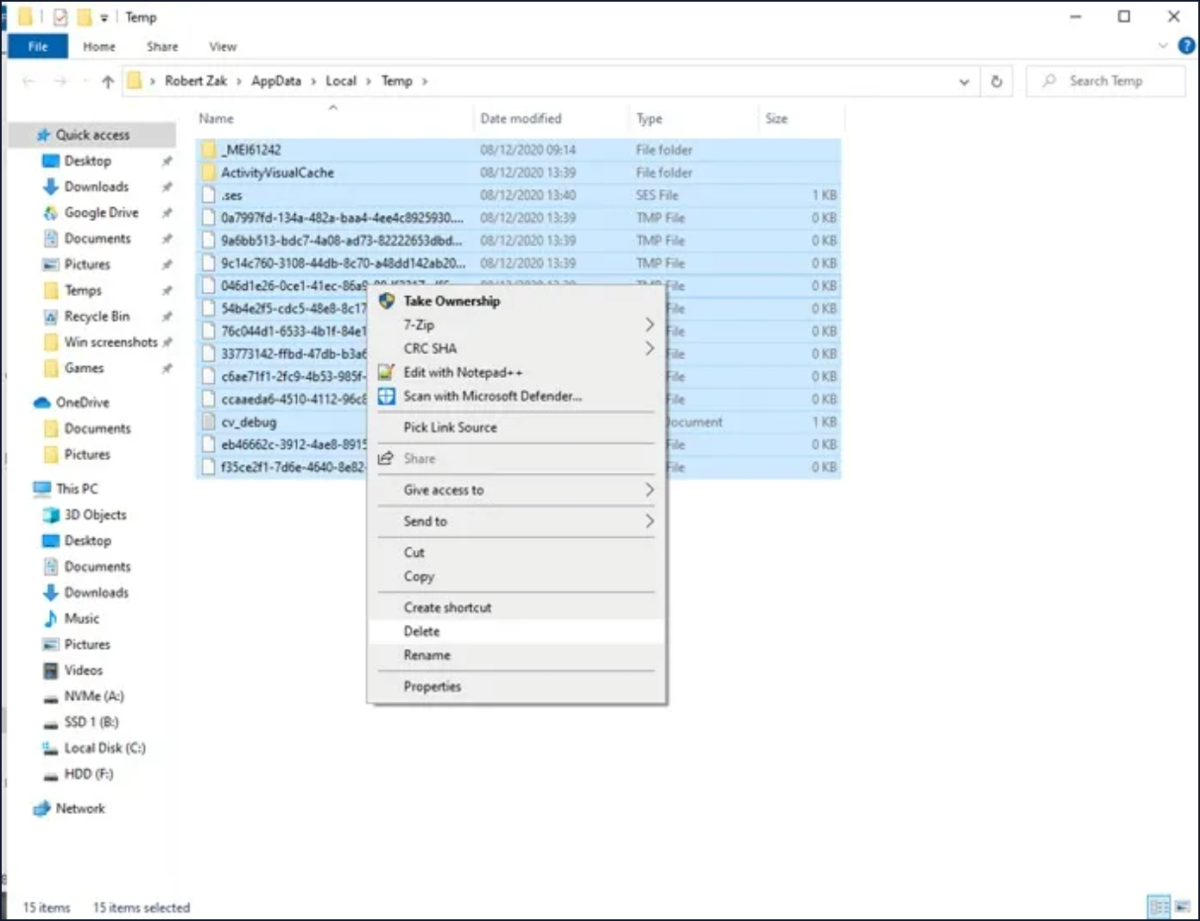Click the Share icon in context menu
The height and width of the screenshot is (921, 1200).
388,458
